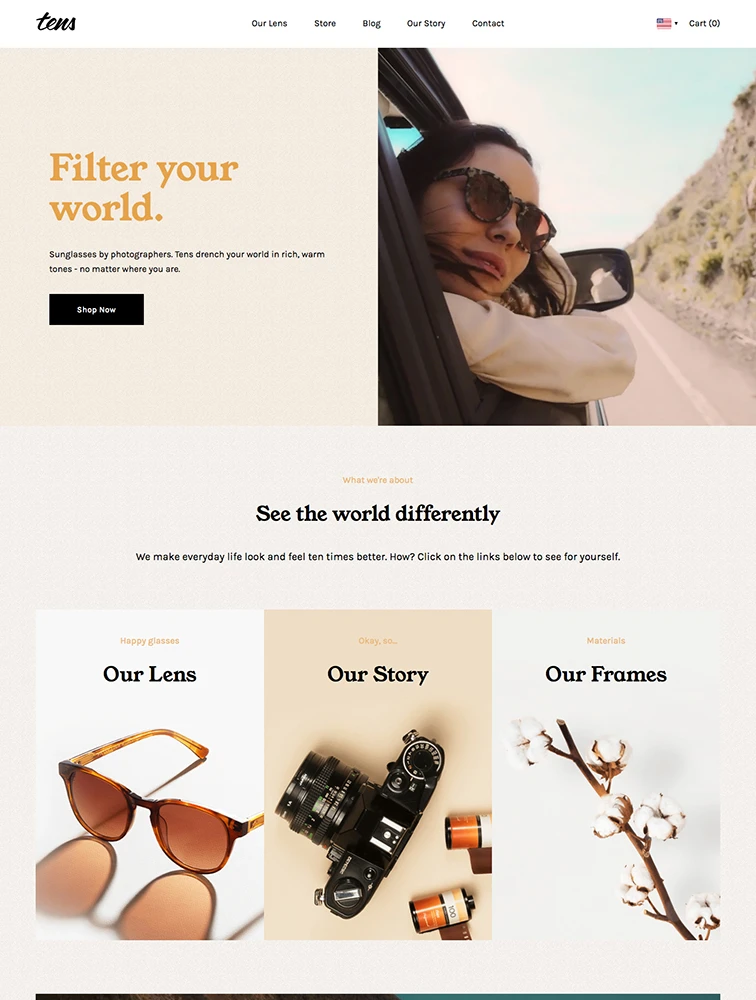This screenshot has width=756, height=1000.
Task: Click the US flag currency icon
Action: (x=663, y=23)
